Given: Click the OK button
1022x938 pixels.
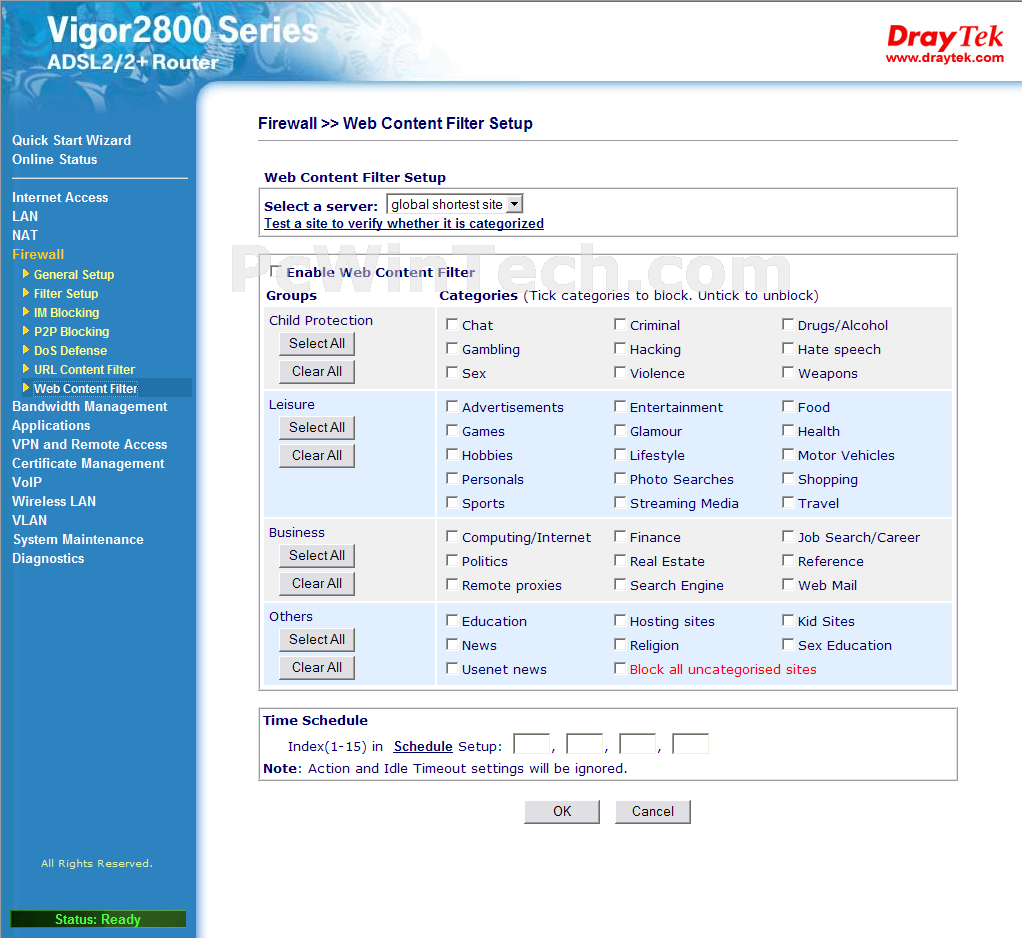Looking at the screenshot, I should (562, 812).
